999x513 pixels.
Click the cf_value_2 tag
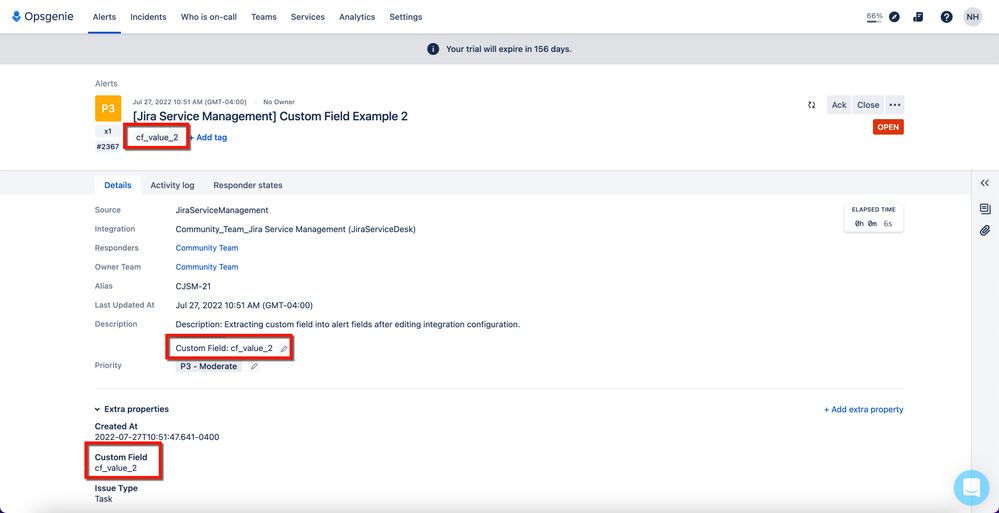point(157,137)
